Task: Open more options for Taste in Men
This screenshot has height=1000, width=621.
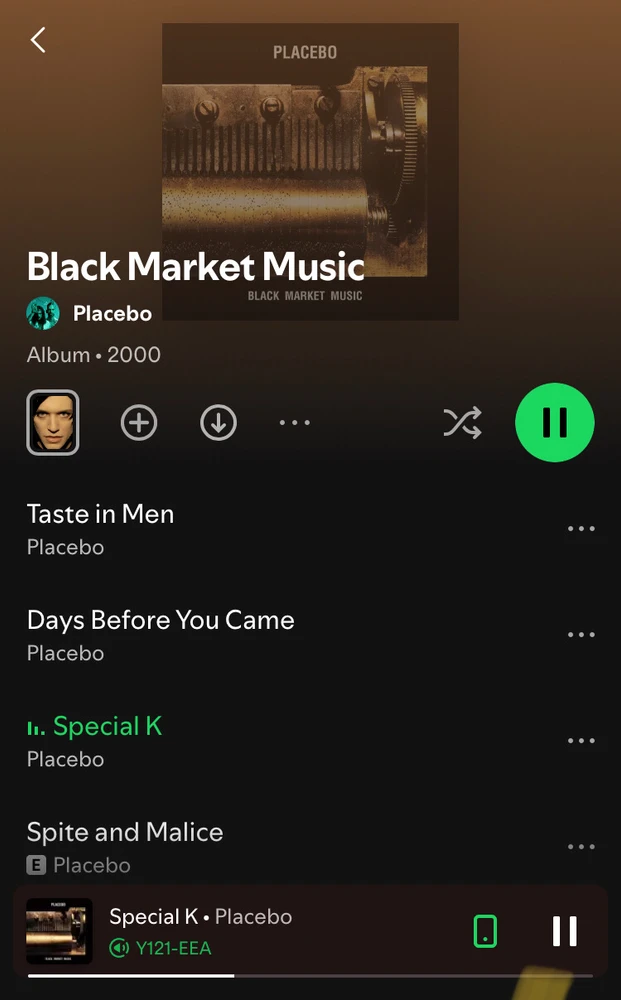Action: [x=581, y=529]
